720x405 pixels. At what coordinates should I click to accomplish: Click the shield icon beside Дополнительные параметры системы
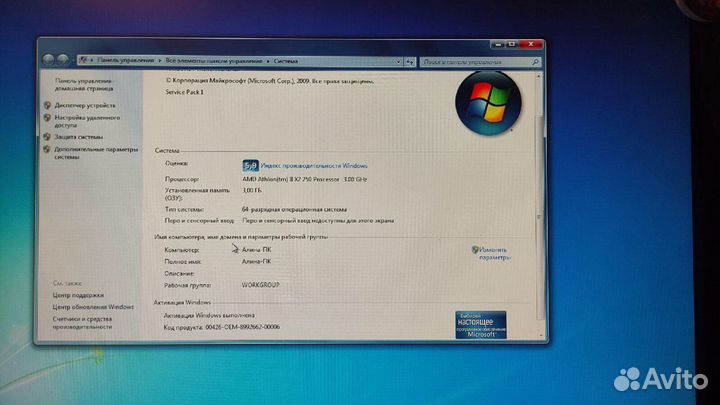pos(48,149)
